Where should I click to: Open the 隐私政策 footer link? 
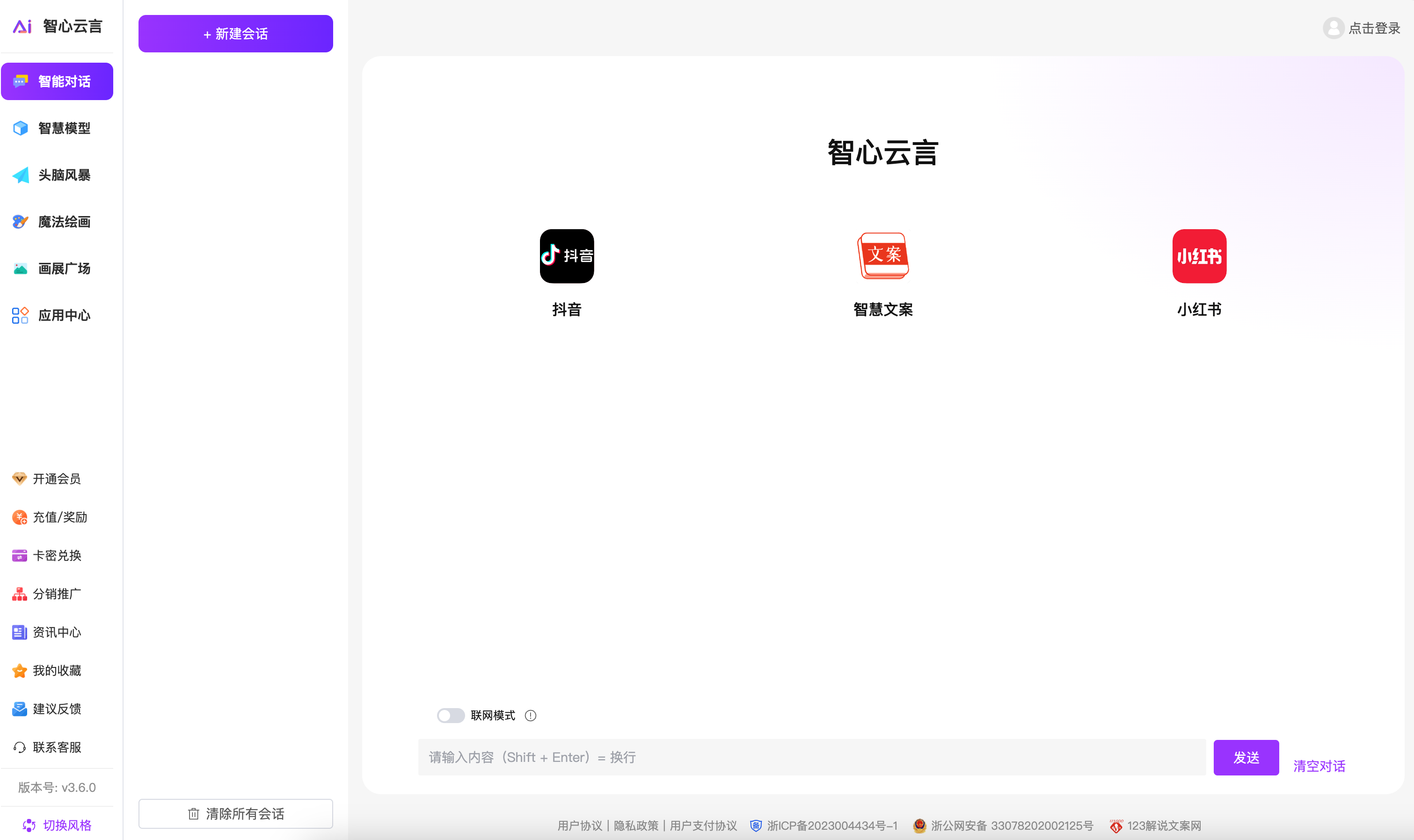[x=636, y=826]
